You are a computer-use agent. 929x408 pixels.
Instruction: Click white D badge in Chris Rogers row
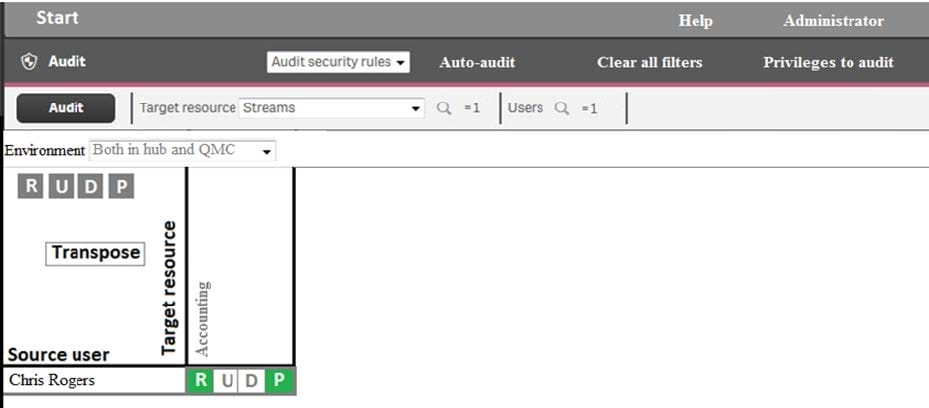[x=253, y=381]
